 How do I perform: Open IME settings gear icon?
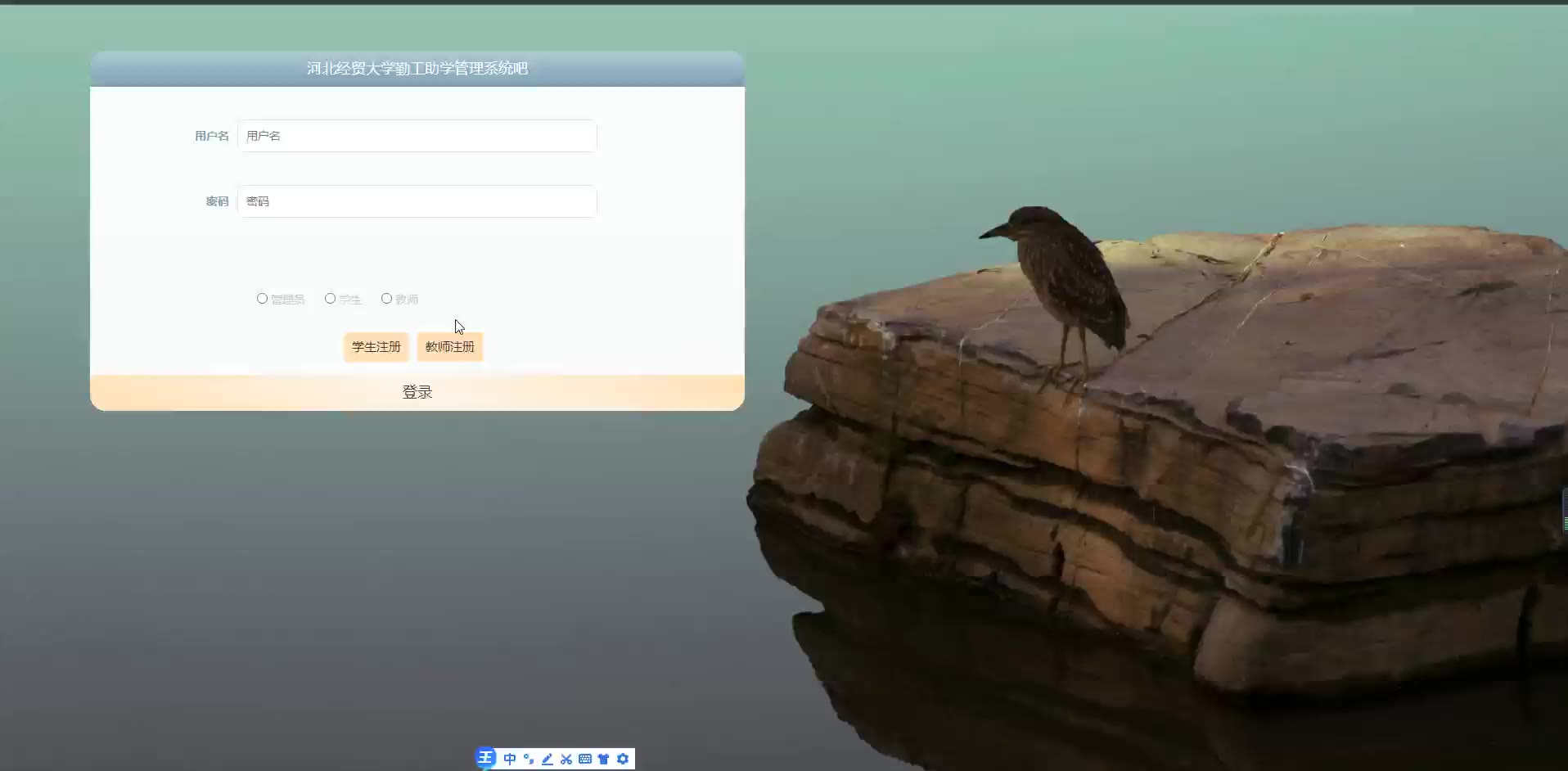coord(623,759)
